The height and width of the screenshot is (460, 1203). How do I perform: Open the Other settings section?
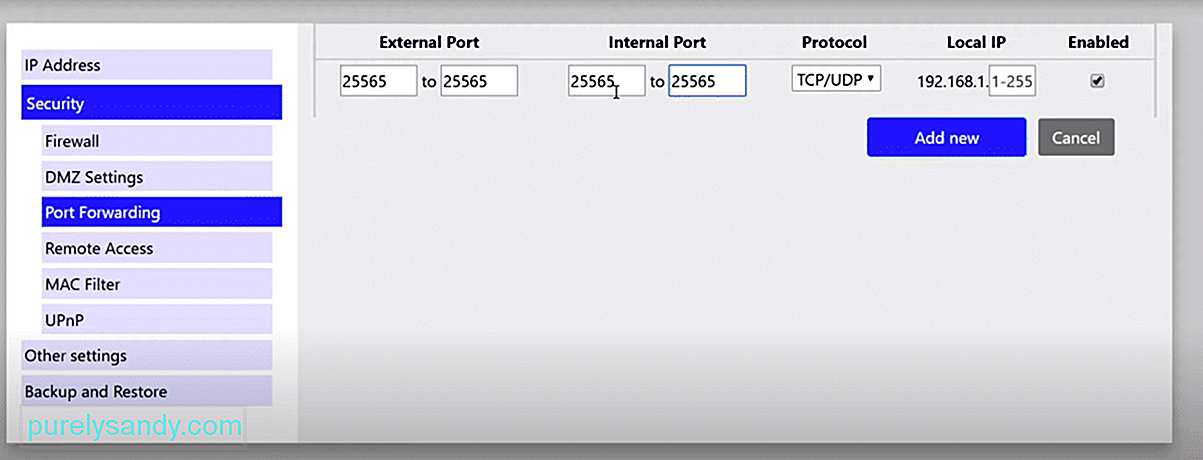click(147, 355)
